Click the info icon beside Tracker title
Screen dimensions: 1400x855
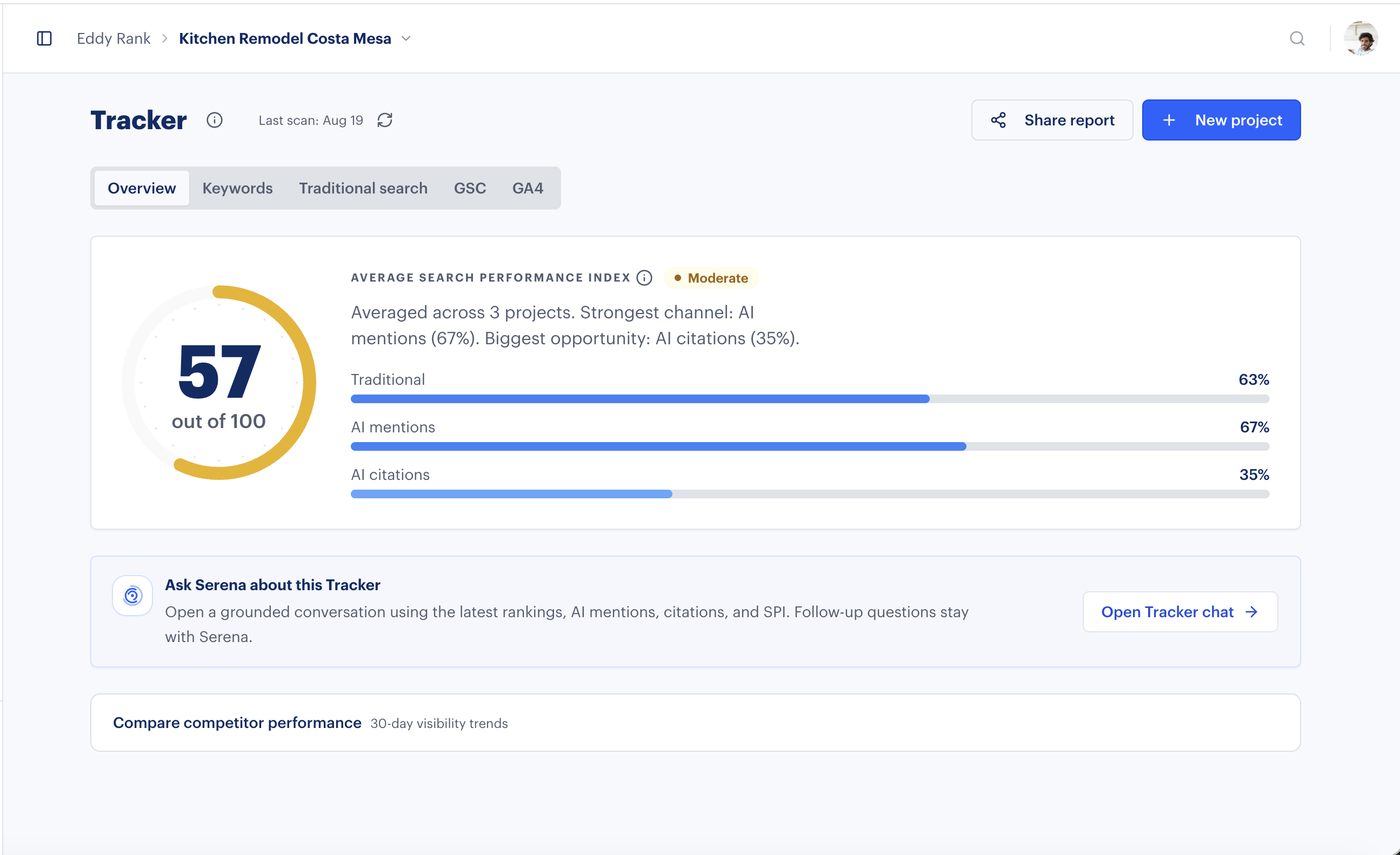tap(214, 120)
